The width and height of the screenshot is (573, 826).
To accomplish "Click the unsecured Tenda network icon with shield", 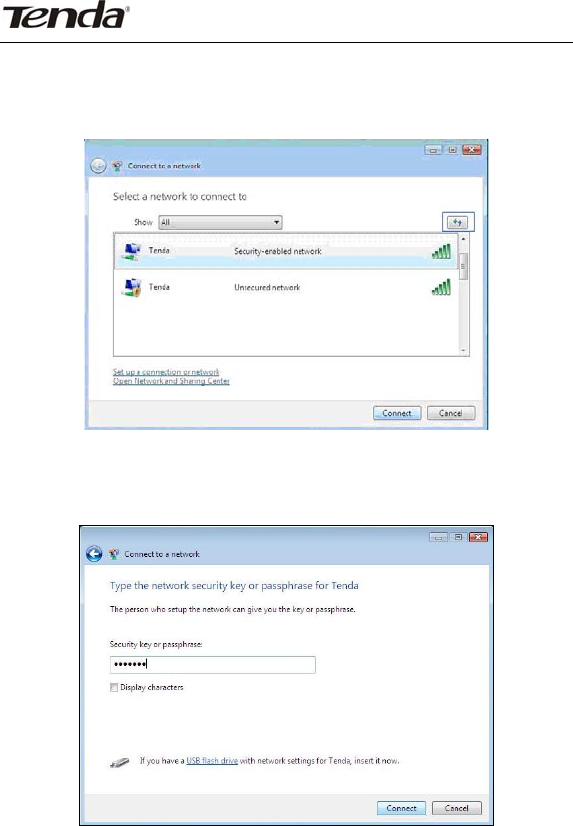I will 132,288.
